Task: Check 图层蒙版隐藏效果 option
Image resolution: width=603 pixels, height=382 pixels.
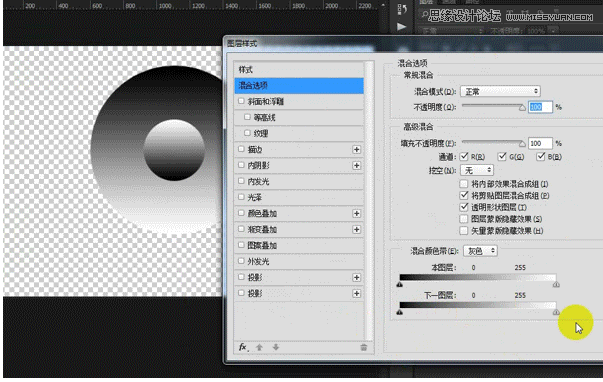Action: [464, 219]
